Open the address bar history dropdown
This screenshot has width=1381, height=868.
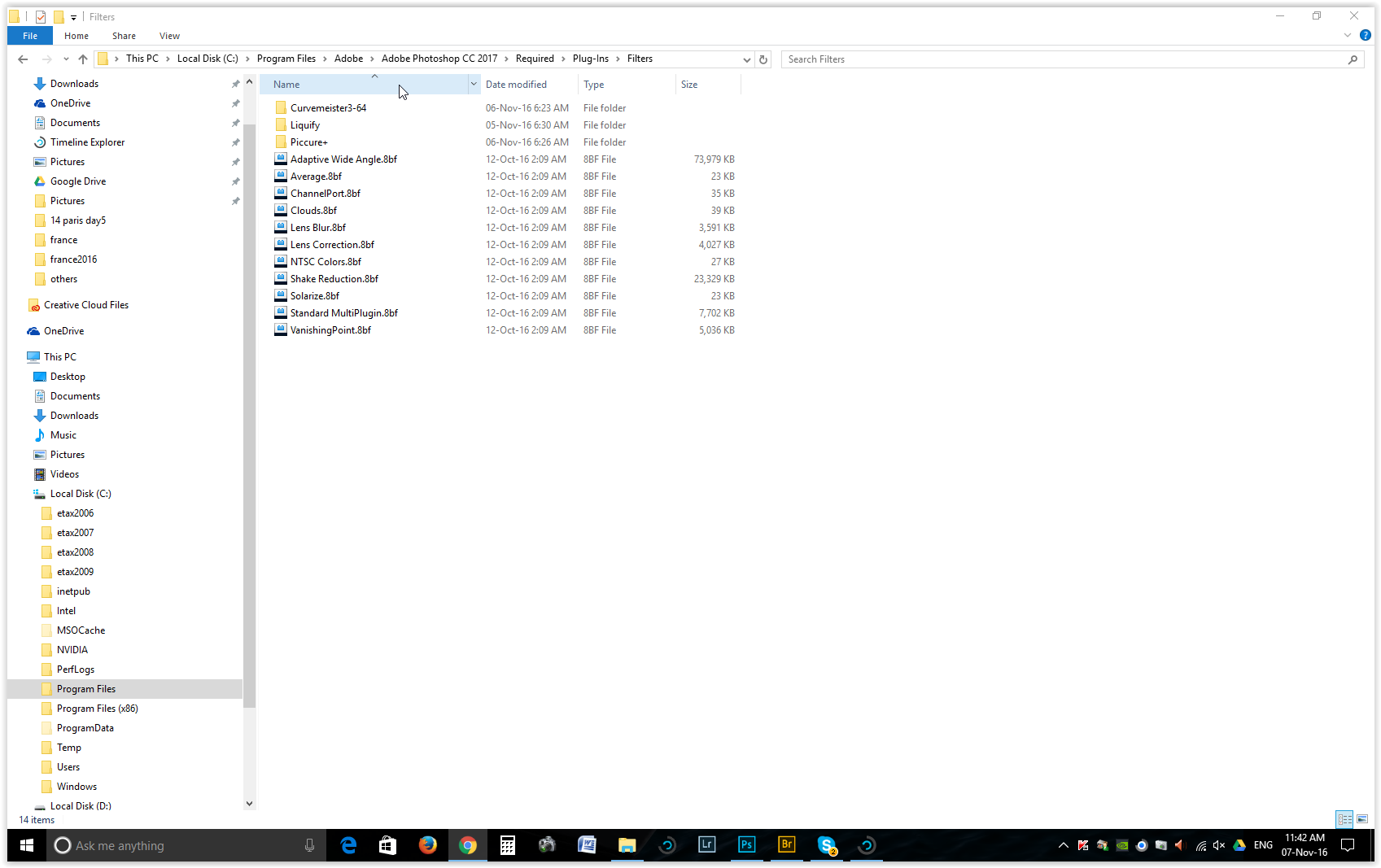746,59
